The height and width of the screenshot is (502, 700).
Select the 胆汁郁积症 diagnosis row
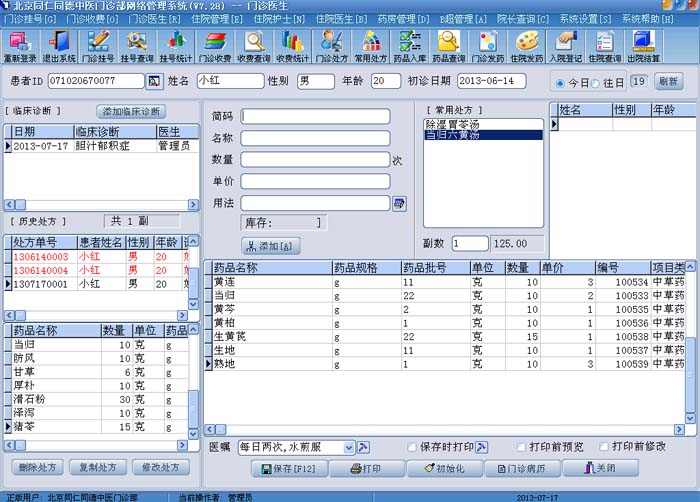pyautogui.click(x=101, y=146)
